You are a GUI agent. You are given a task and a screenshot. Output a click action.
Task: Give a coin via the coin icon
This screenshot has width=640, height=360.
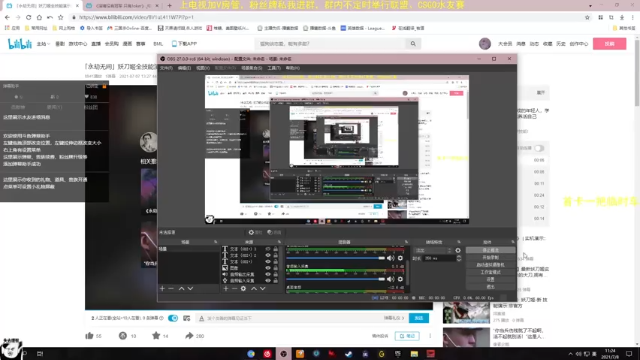[122, 336]
